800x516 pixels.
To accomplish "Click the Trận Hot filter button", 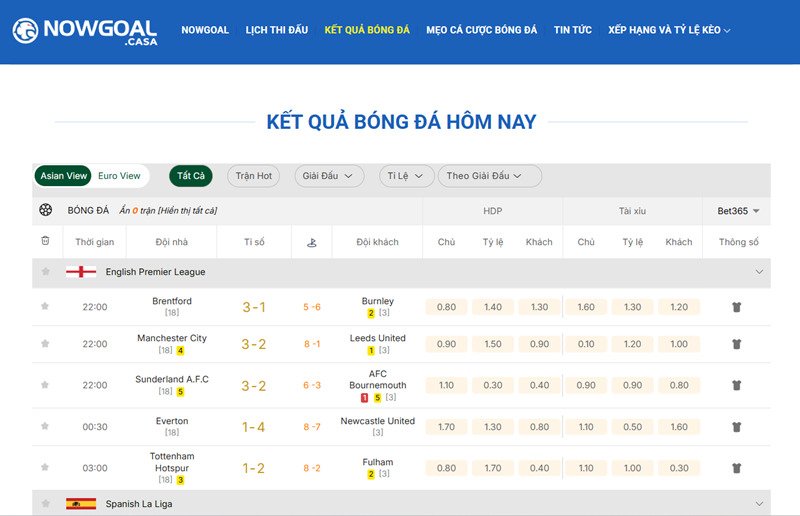I will (x=253, y=176).
